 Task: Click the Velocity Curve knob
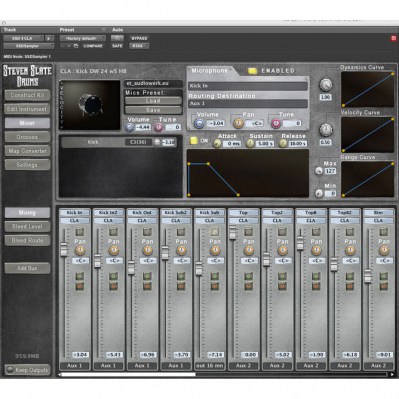pyautogui.click(x=326, y=130)
